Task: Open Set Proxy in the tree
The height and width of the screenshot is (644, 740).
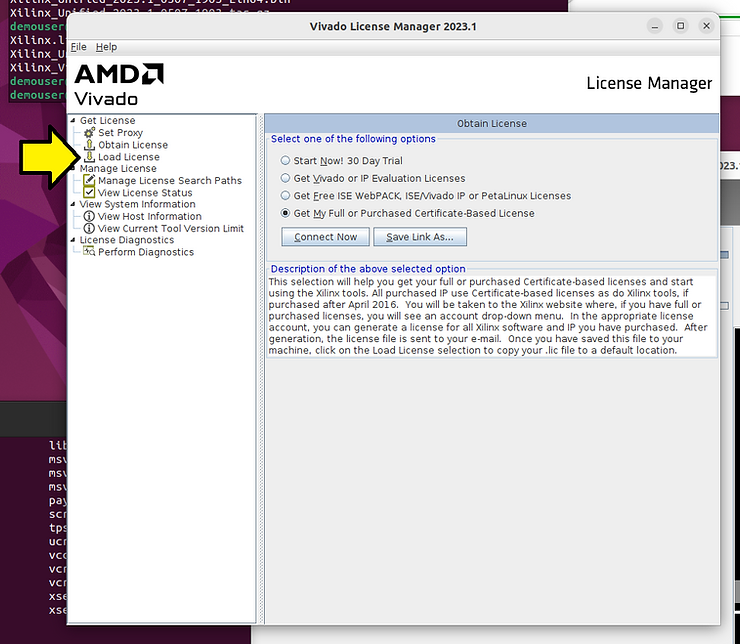Action: (120, 133)
